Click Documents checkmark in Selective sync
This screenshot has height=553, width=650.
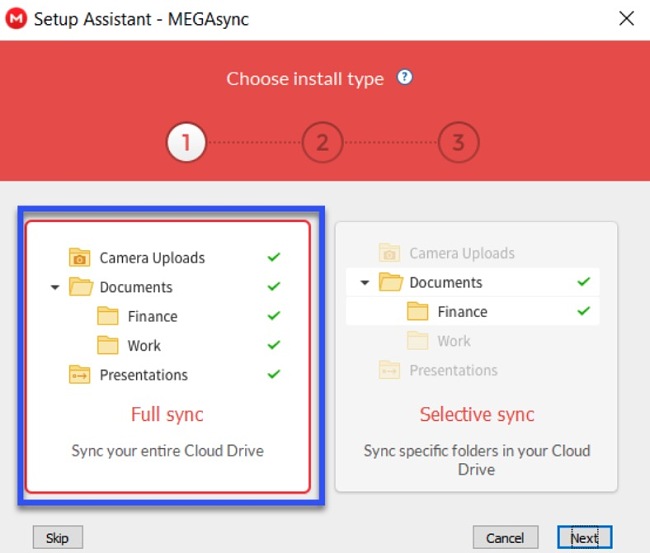point(583,281)
